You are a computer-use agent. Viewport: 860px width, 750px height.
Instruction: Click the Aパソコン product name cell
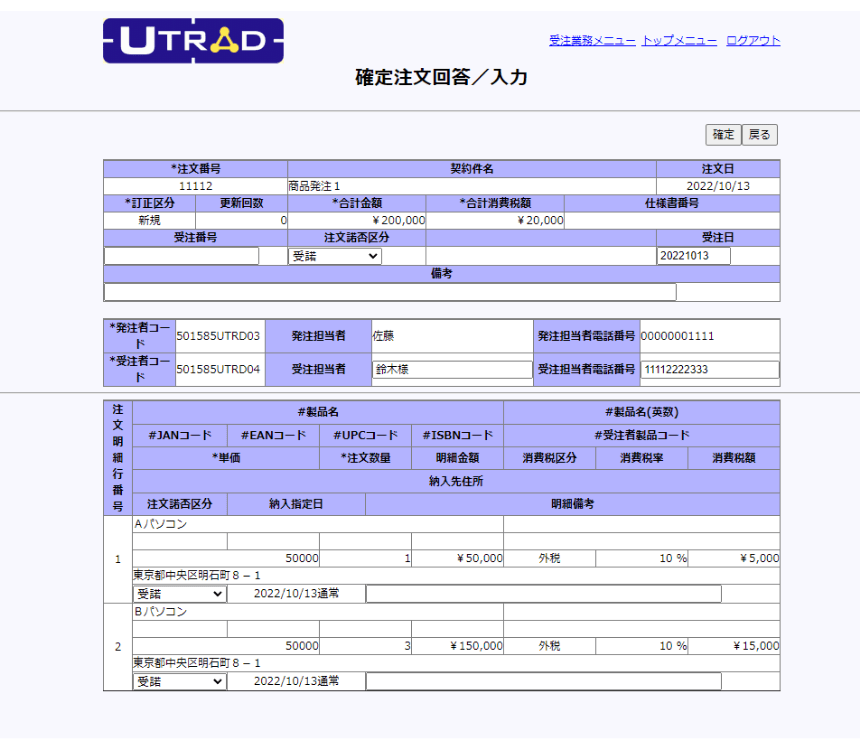tap(318, 524)
